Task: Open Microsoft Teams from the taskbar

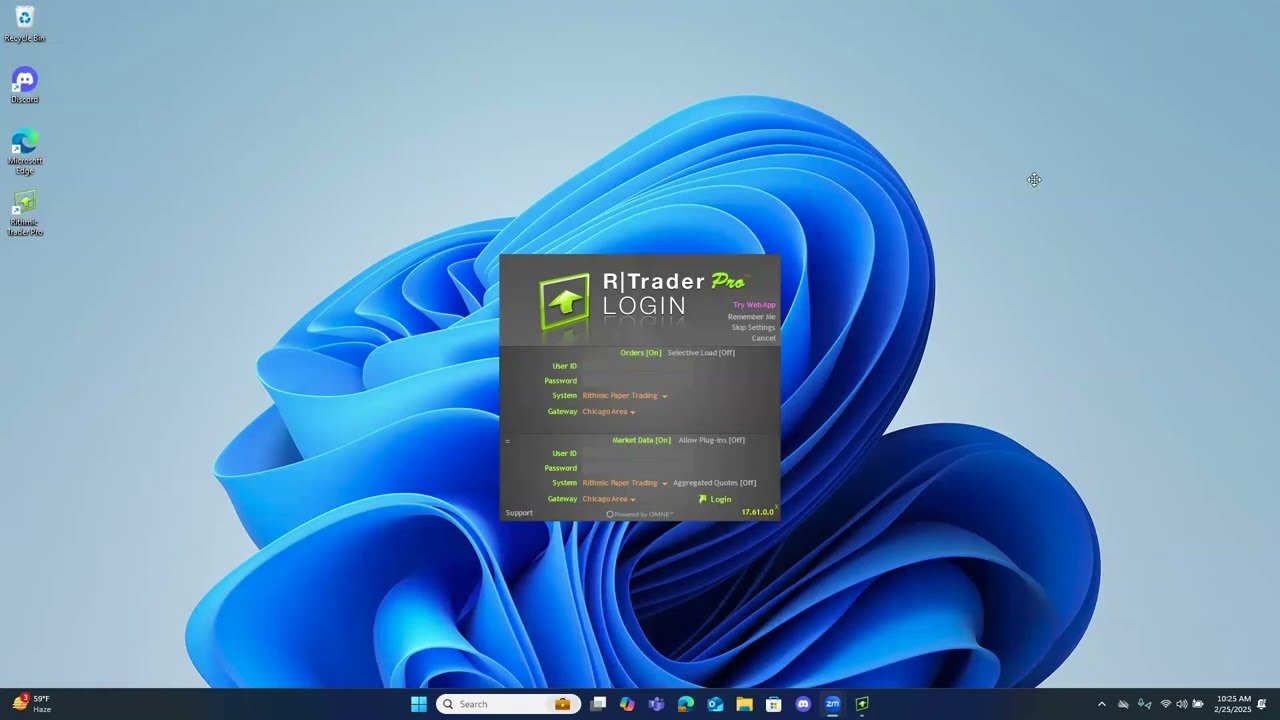Action: tap(656, 704)
